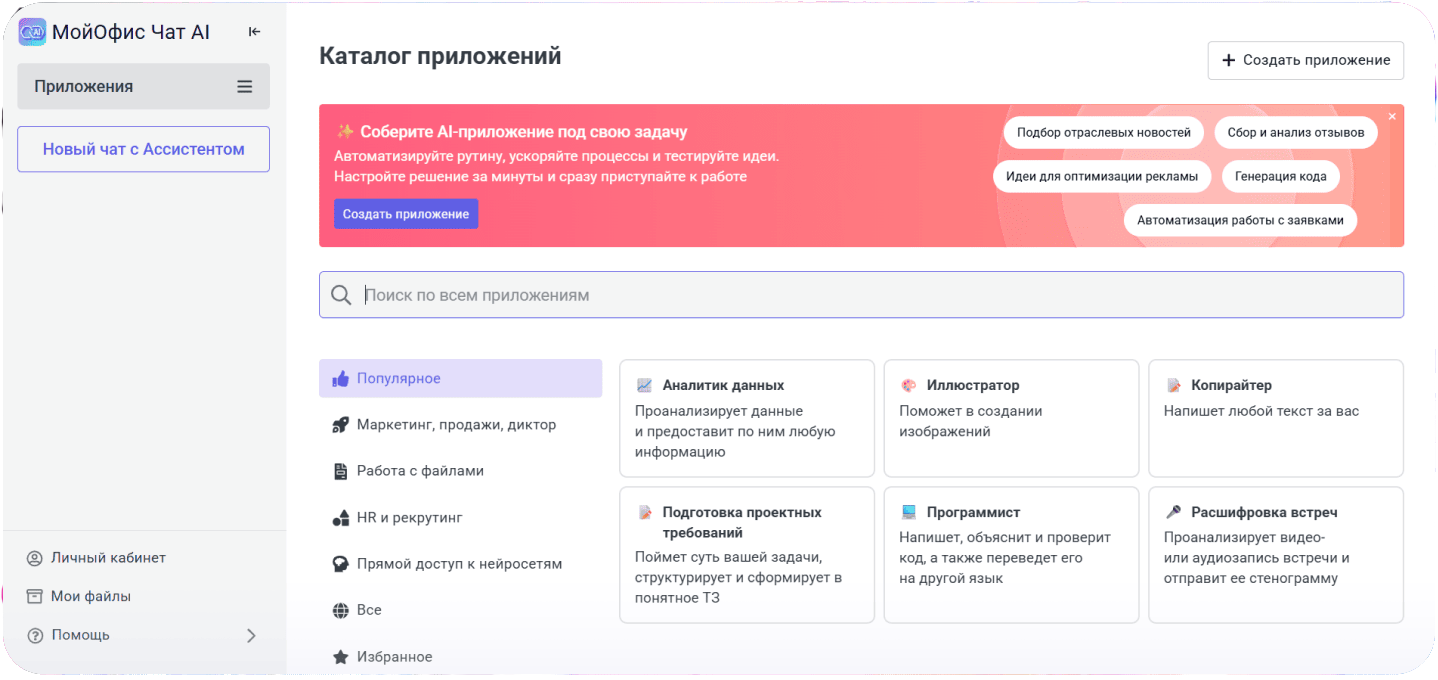The width and height of the screenshot is (1438, 680).
Task: Start Новый чат с Ассистентом
Action: click(x=143, y=149)
